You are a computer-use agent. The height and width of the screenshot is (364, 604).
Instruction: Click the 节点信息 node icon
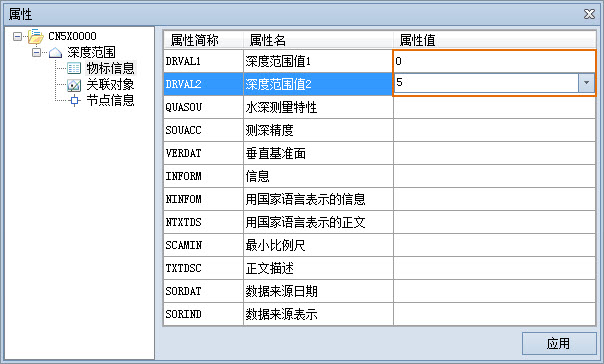point(74,101)
